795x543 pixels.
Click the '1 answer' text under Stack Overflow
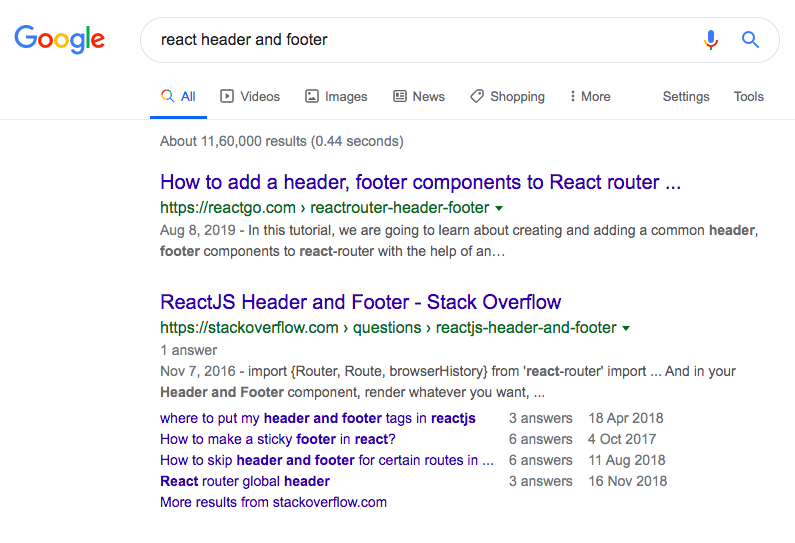click(x=189, y=350)
